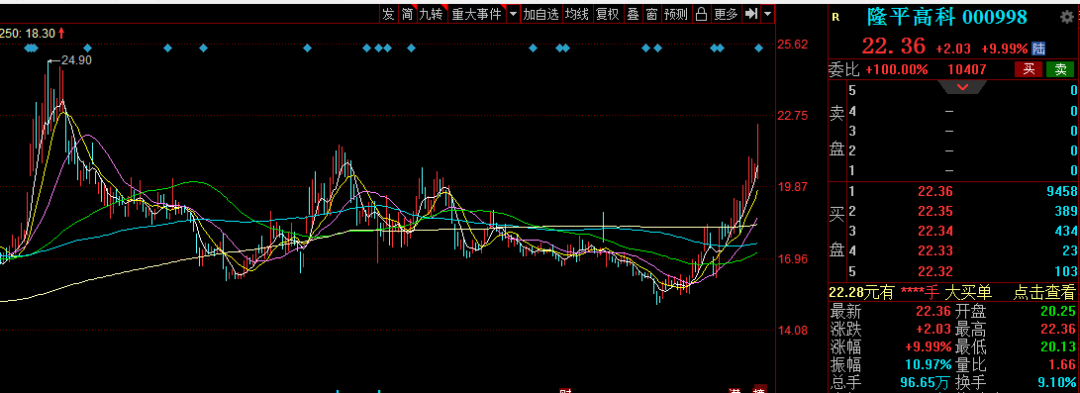Toggle the 简 simplified view button

(x=408, y=14)
